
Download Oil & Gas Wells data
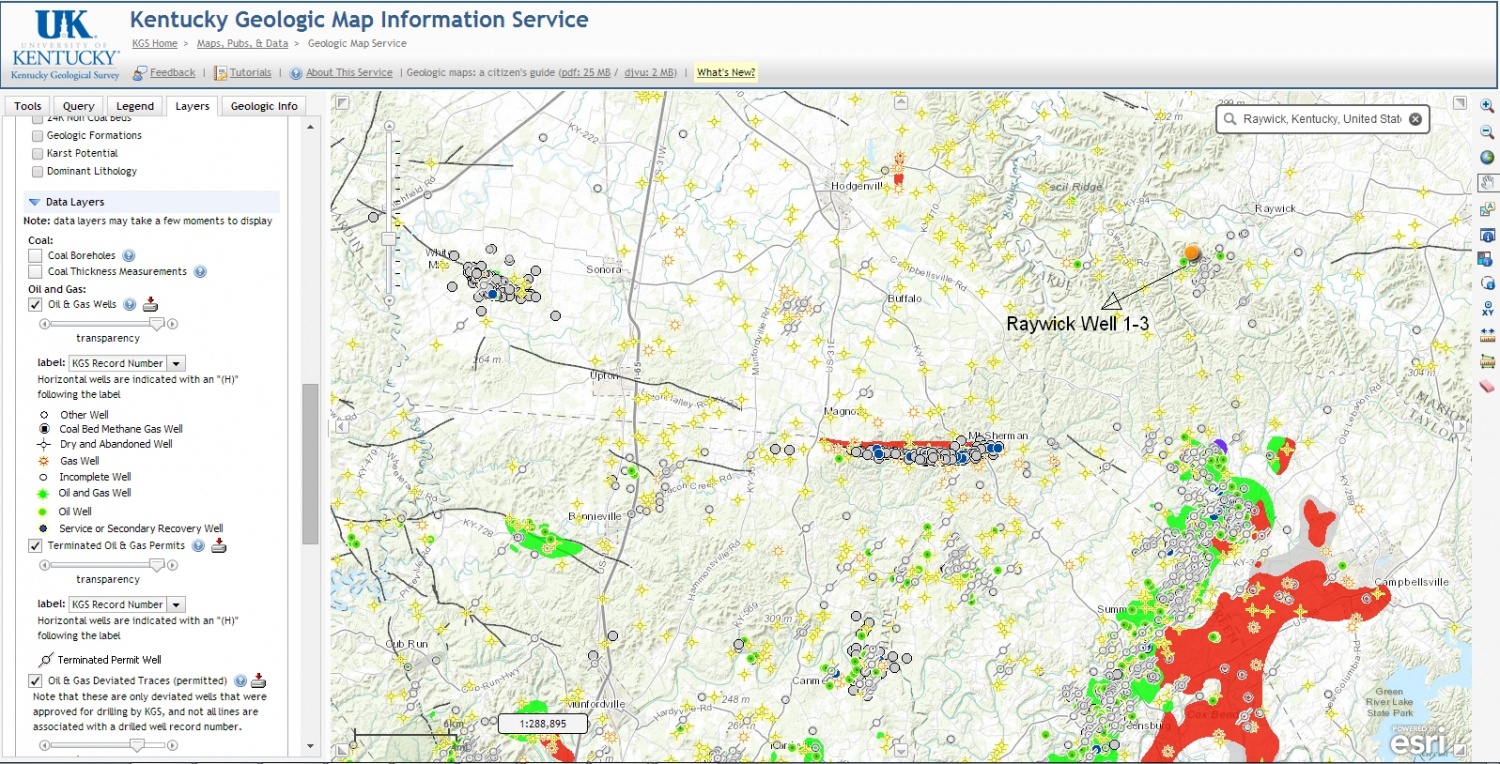click(x=151, y=305)
